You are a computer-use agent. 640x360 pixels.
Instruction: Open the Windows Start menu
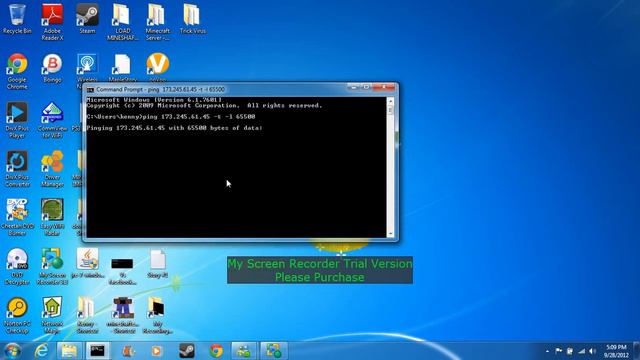coord(12,351)
